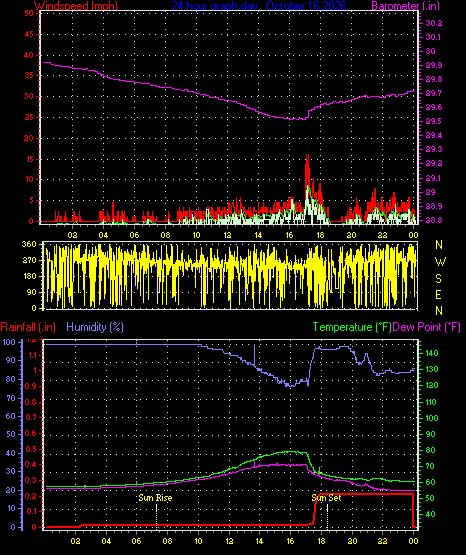This screenshot has width=466, height=555.
Task: Click the 45 value on windspeed axis
Action: pos(29,34)
